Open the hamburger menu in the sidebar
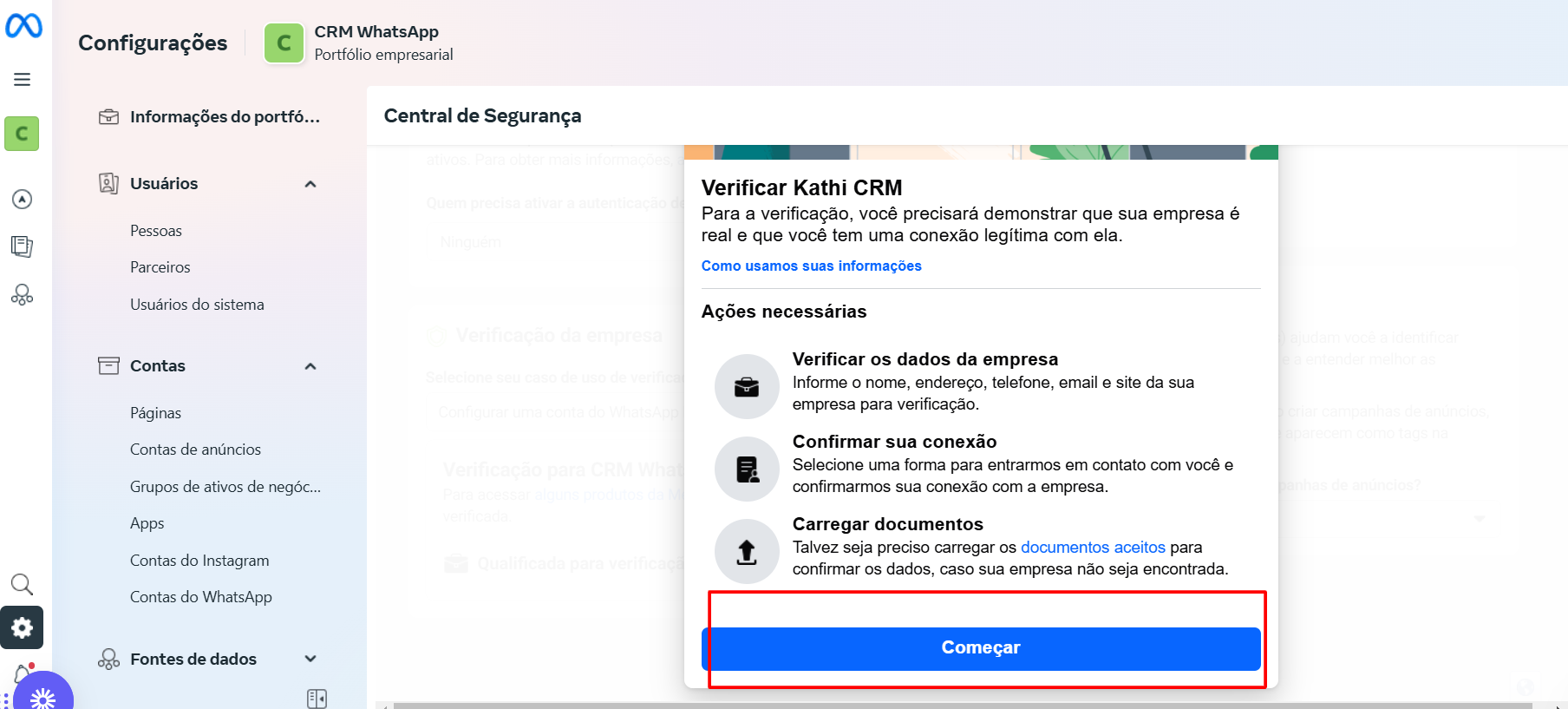Screen dimensions: 1568x709 (22, 78)
